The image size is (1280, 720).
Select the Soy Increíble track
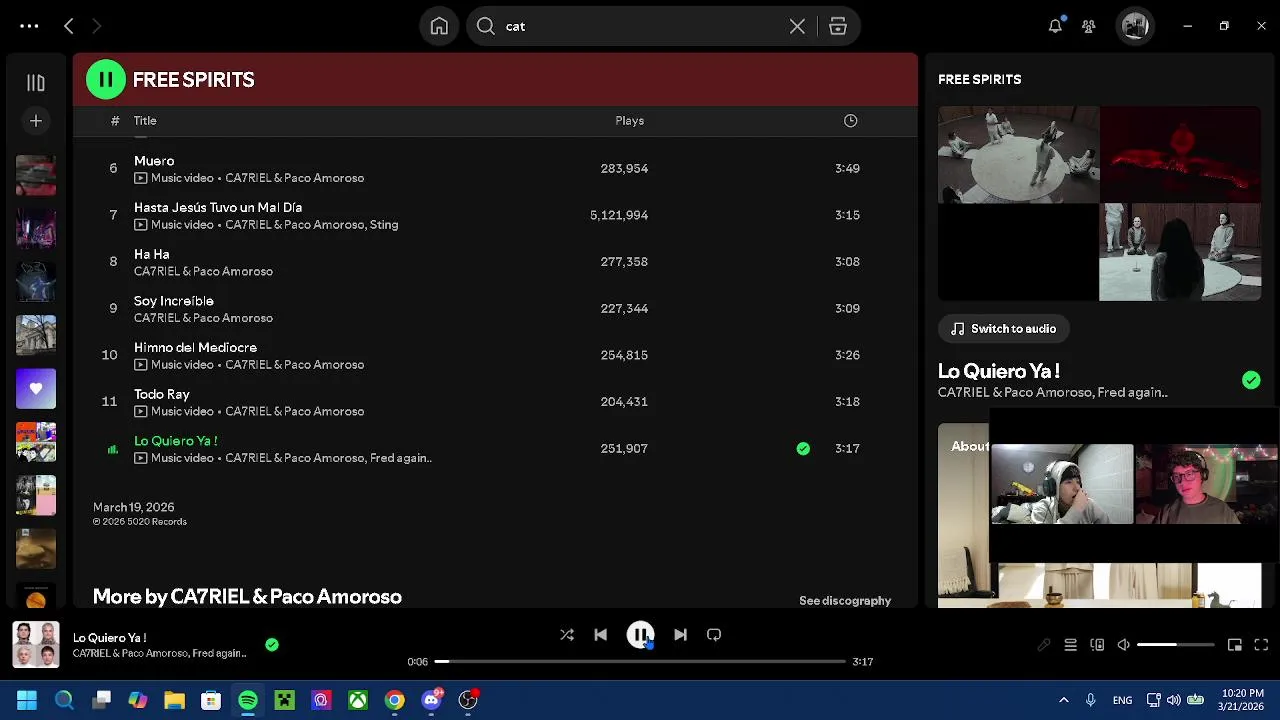click(174, 300)
